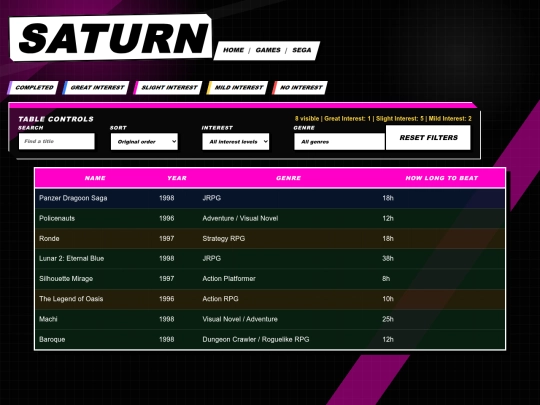Select the Policenauts title
The image size is (540, 405).
57,218
